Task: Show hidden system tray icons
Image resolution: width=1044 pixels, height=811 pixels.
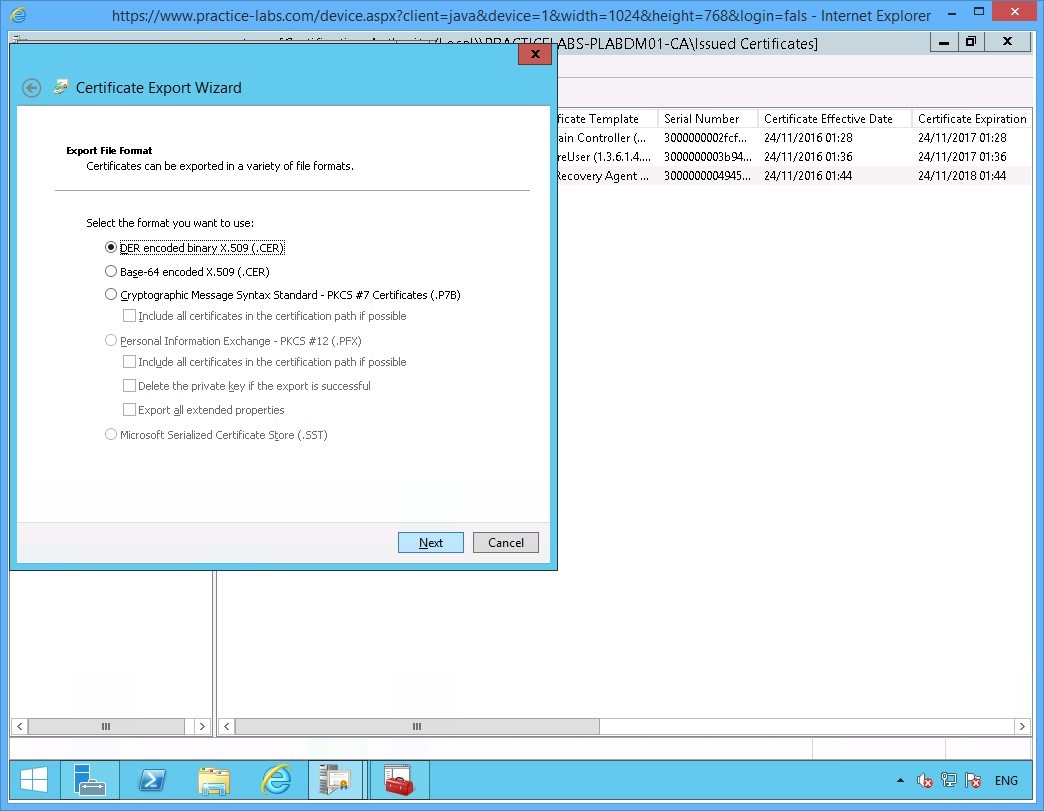Action: pos(900,781)
